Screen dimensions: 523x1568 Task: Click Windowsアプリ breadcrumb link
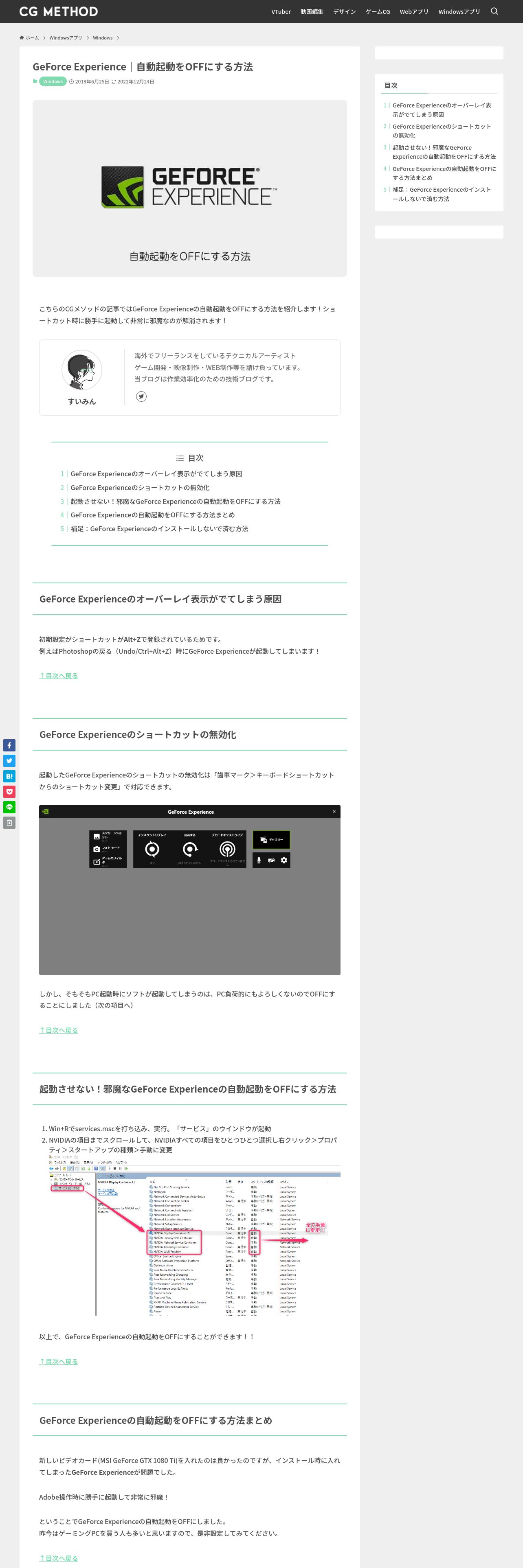66,38
